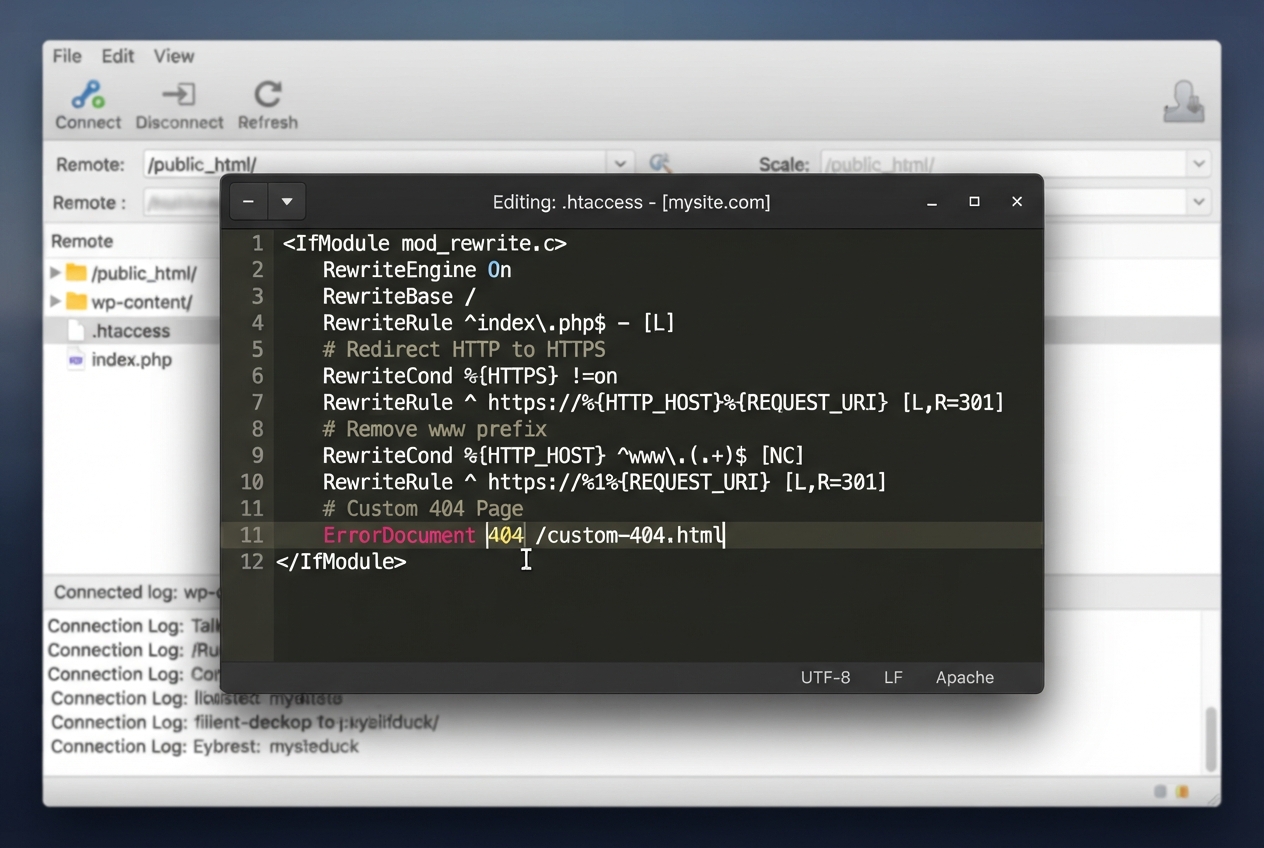Open the editor's down-arrow menu button
The image size is (1264, 848).
(287, 202)
